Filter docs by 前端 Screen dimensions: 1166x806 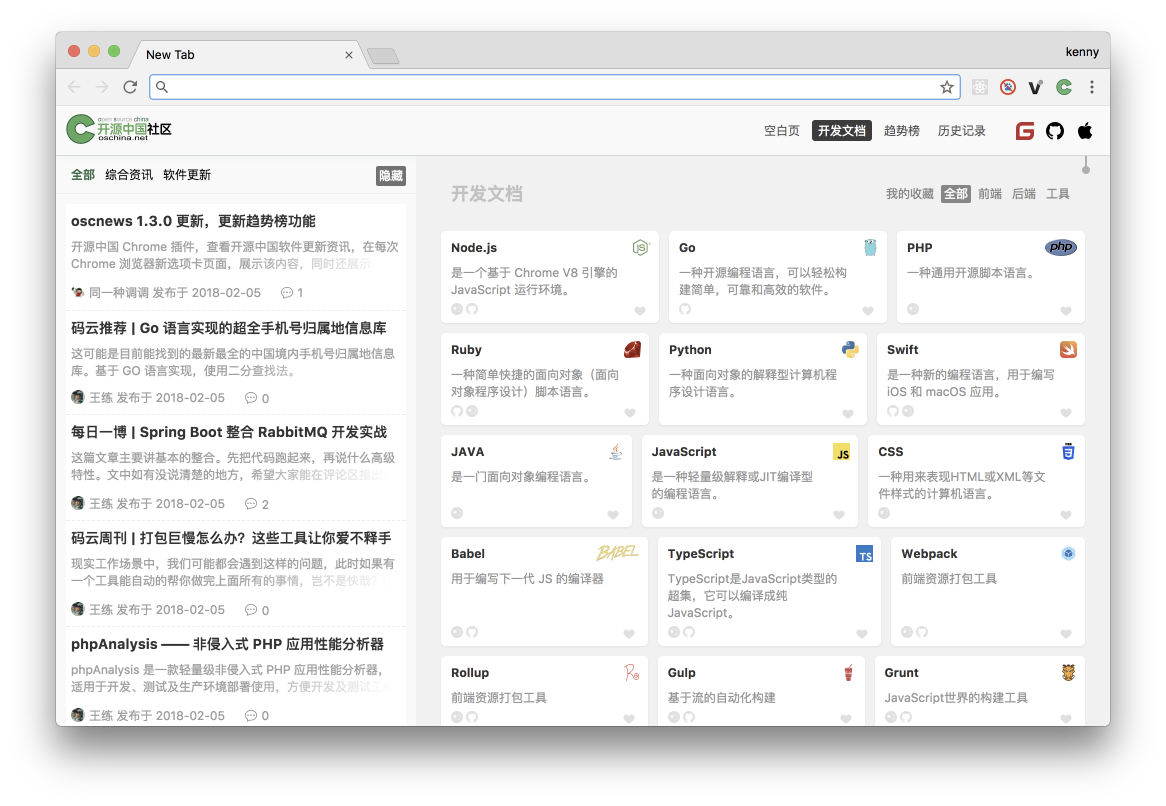(x=990, y=194)
